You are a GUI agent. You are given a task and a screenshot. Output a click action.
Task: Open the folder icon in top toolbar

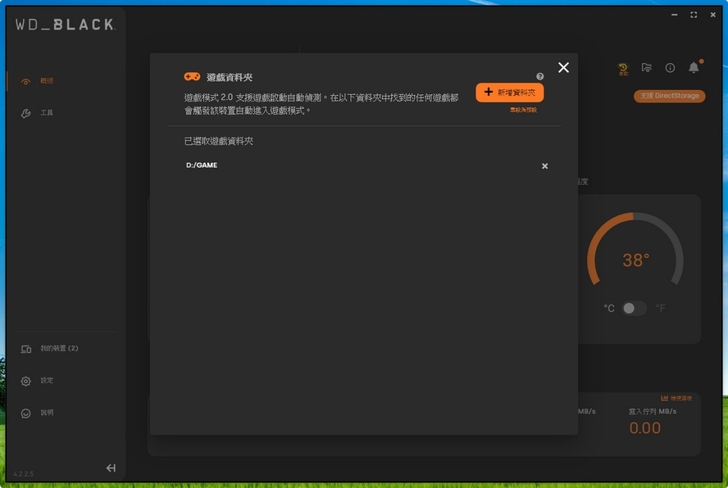click(647, 68)
